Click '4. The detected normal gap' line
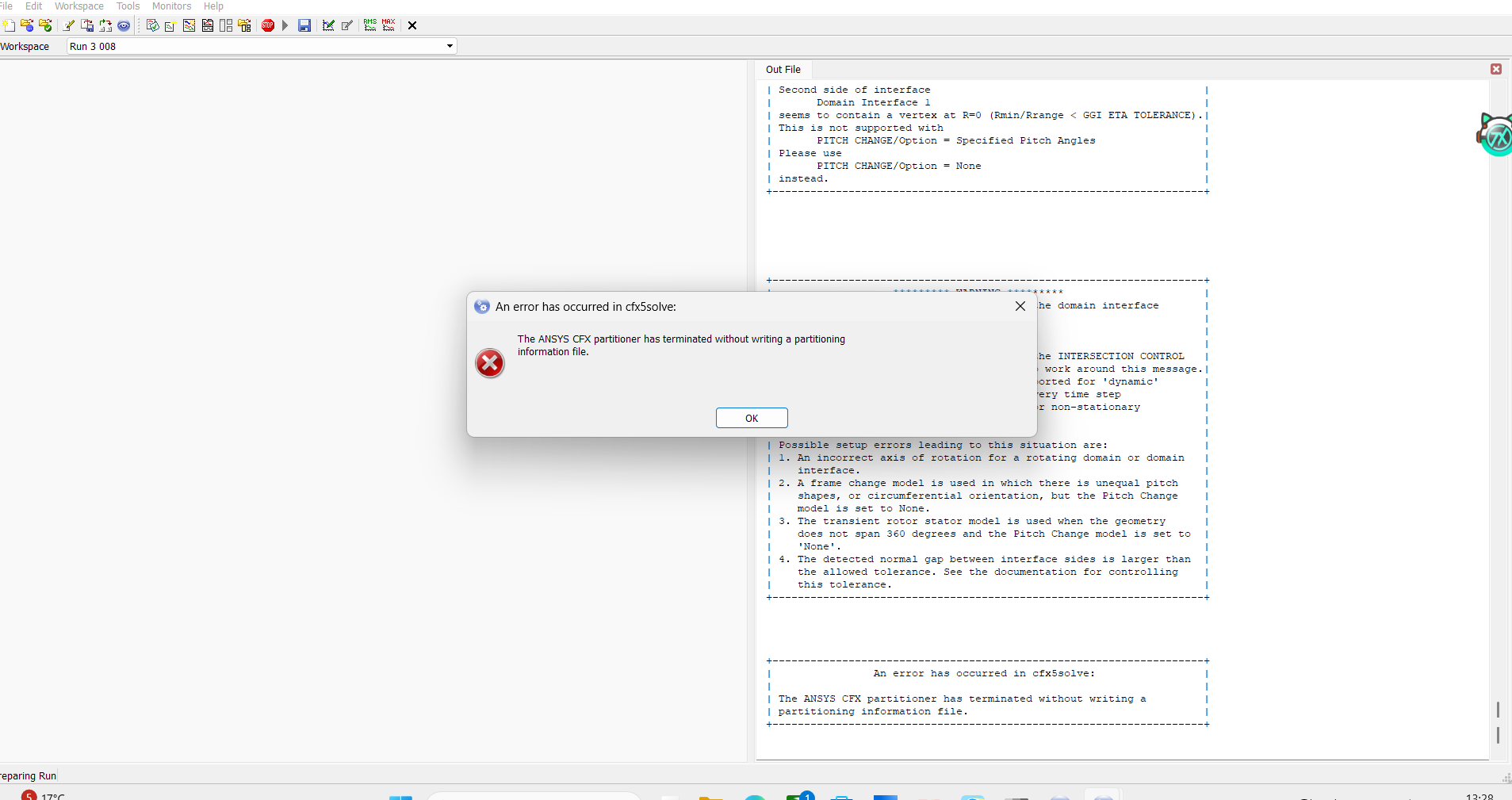Image resolution: width=1512 pixels, height=800 pixels. [x=984, y=559]
